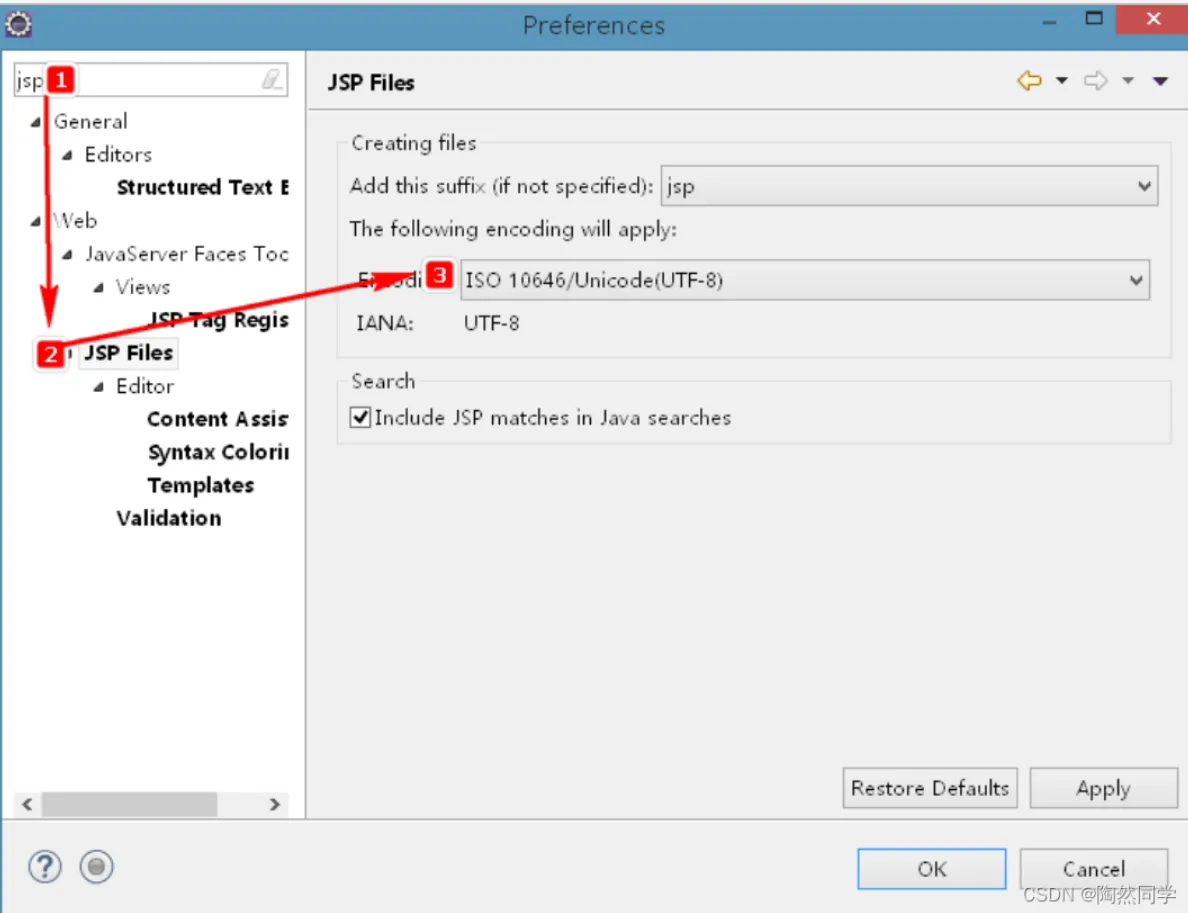
Task: Click the IANA value UTF-8 text
Action: click(x=492, y=324)
